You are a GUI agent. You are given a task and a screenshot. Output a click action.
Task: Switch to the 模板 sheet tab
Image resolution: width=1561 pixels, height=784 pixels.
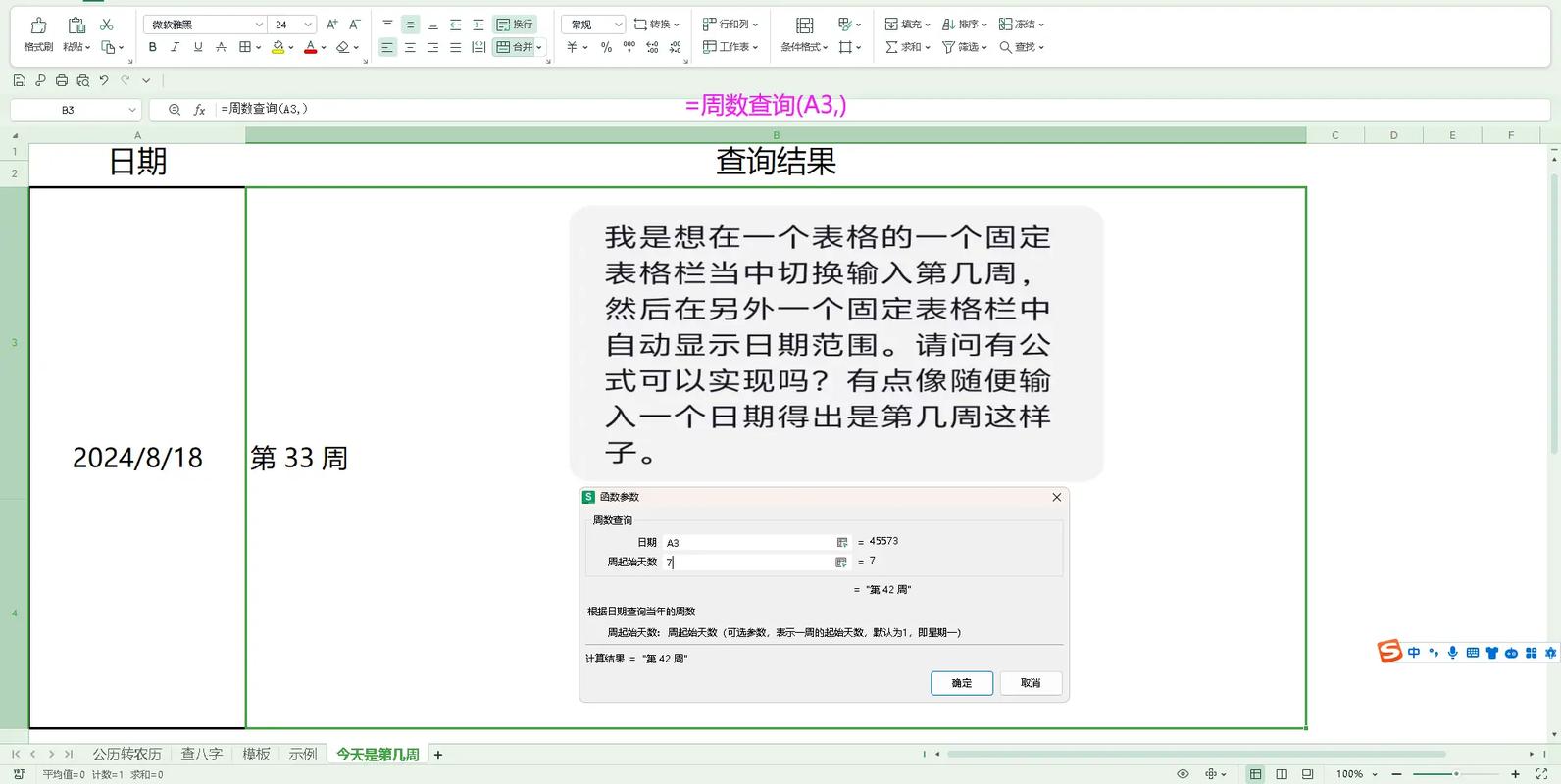point(256,755)
